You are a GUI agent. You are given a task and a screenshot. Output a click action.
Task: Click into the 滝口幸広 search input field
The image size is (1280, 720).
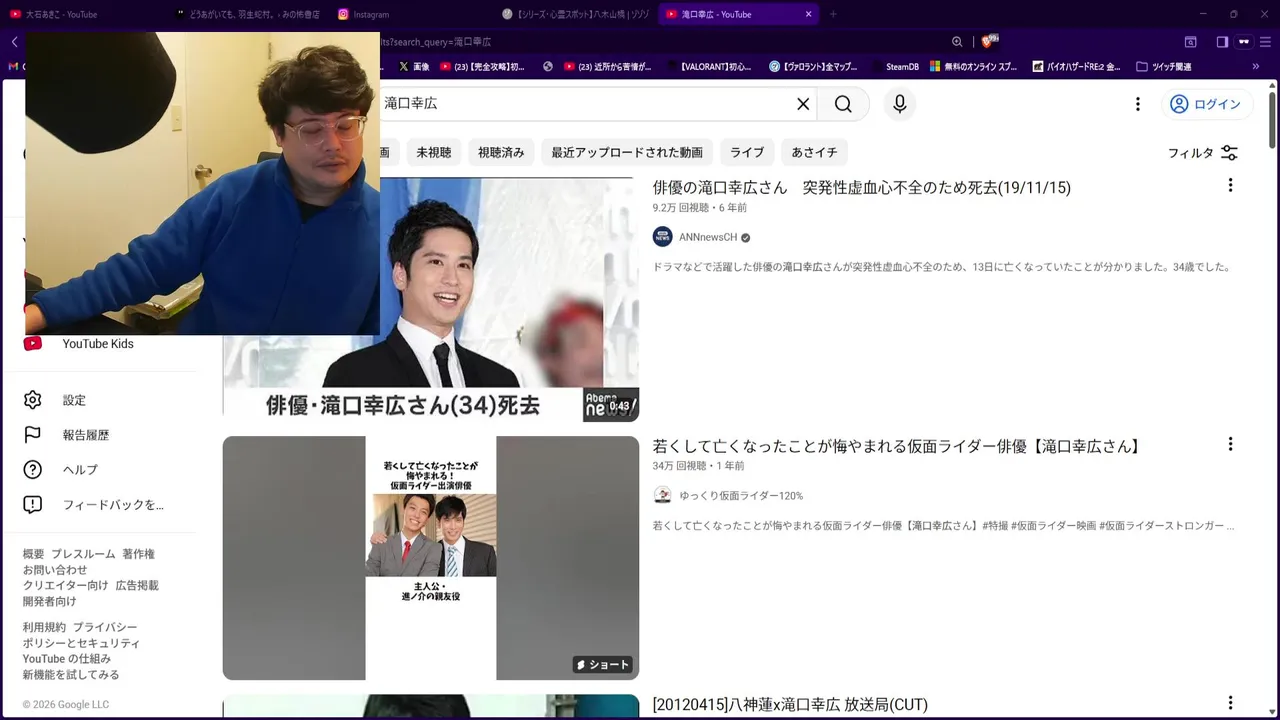[585, 104]
